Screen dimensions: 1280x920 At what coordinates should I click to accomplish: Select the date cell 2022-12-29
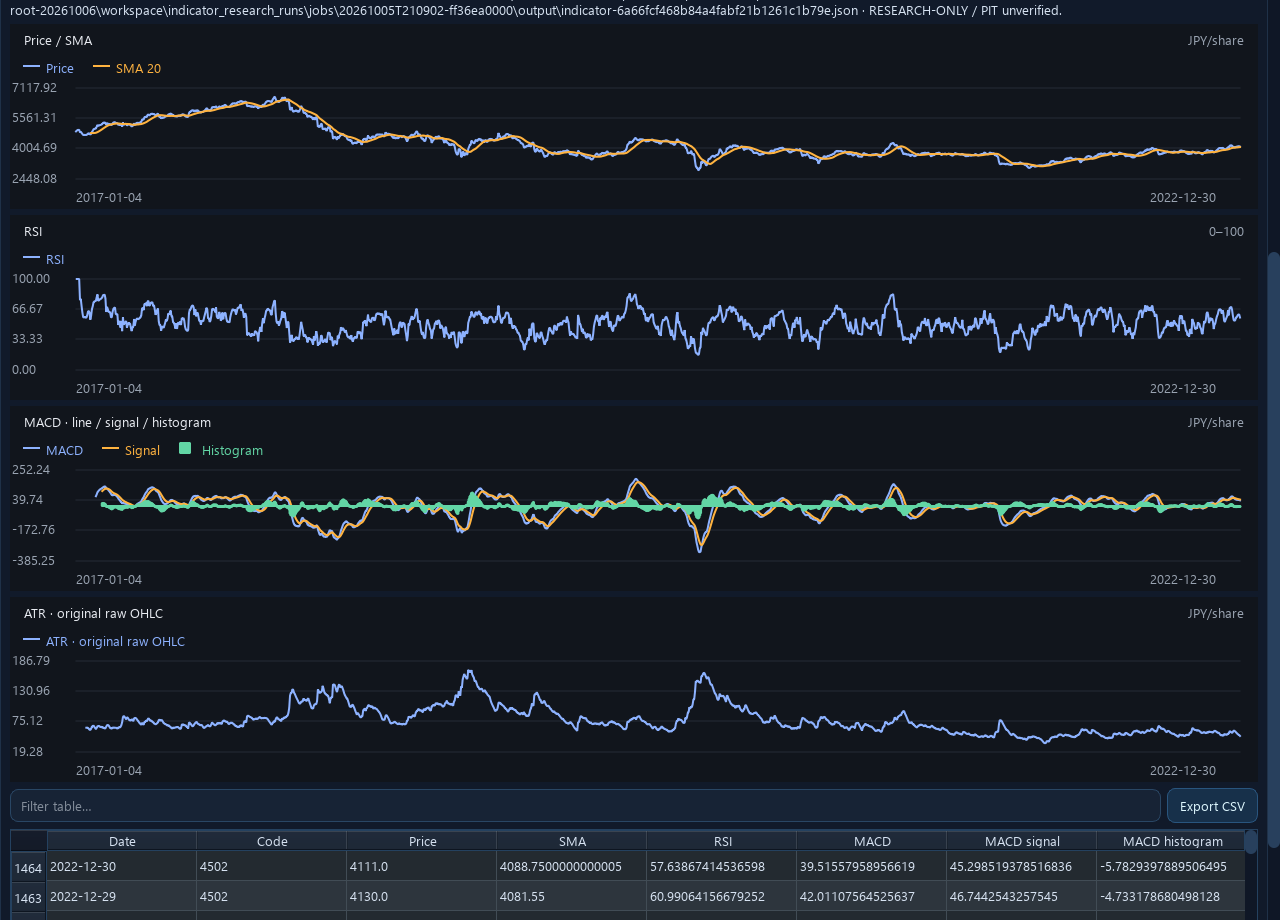122,896
